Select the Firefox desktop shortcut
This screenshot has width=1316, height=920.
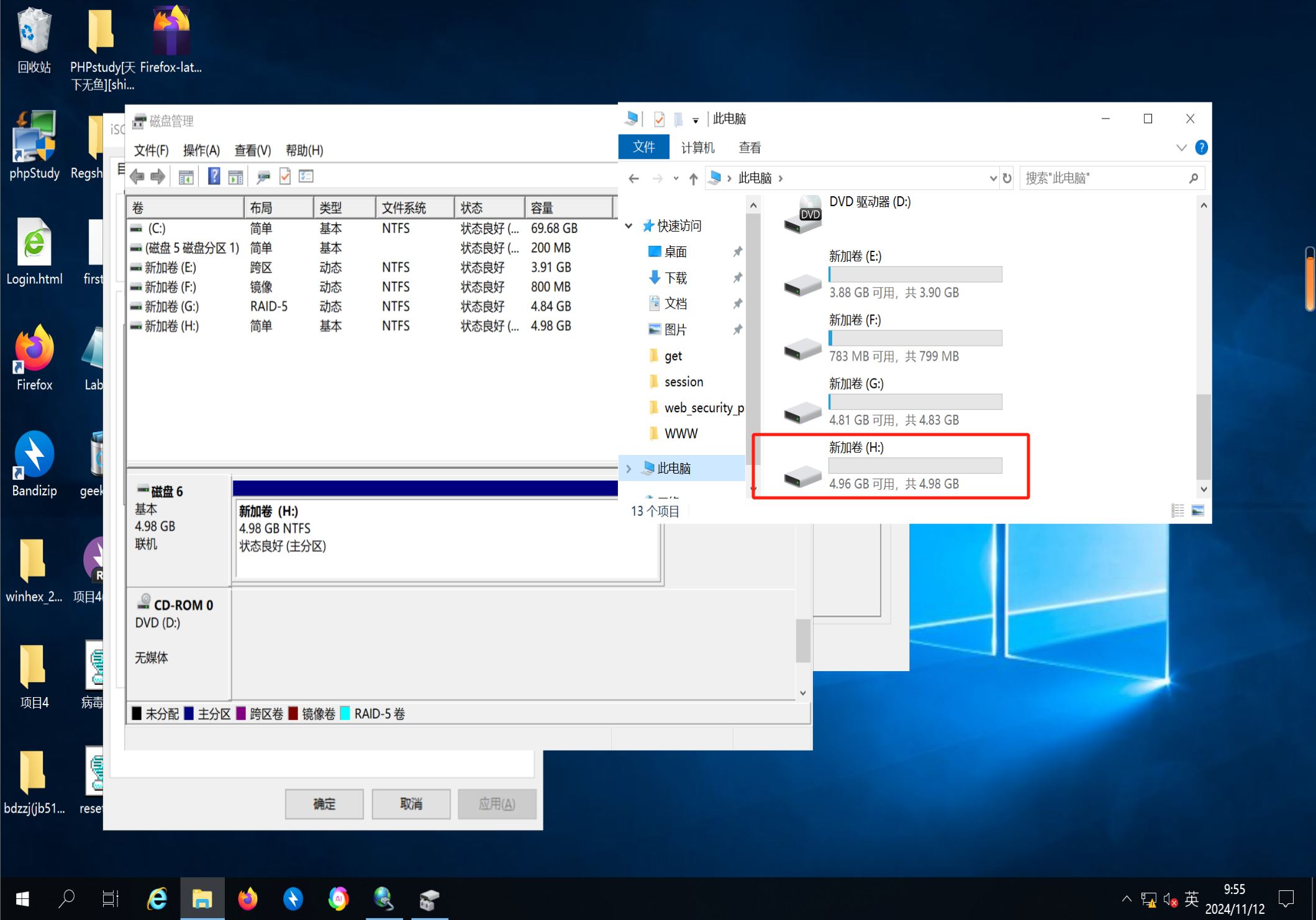pyautogui.click(x=34, y=358)
